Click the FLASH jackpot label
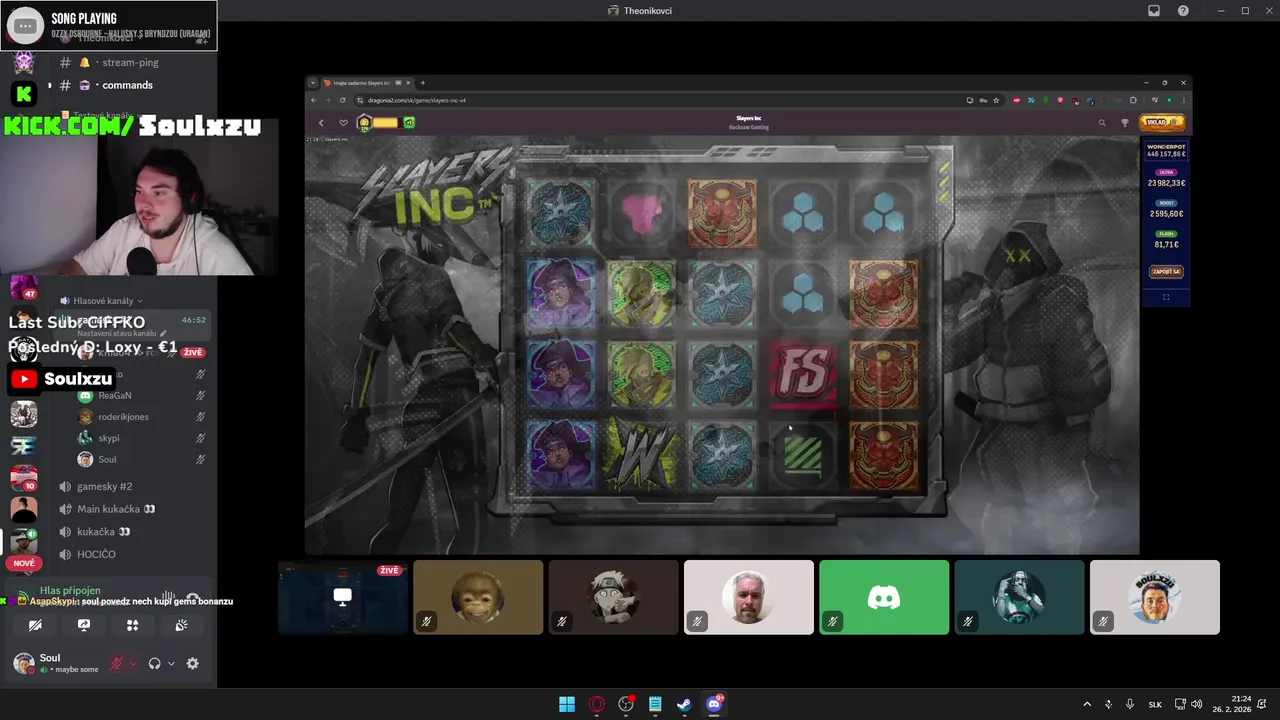1280x720 pixels. tap(1166, 234)
